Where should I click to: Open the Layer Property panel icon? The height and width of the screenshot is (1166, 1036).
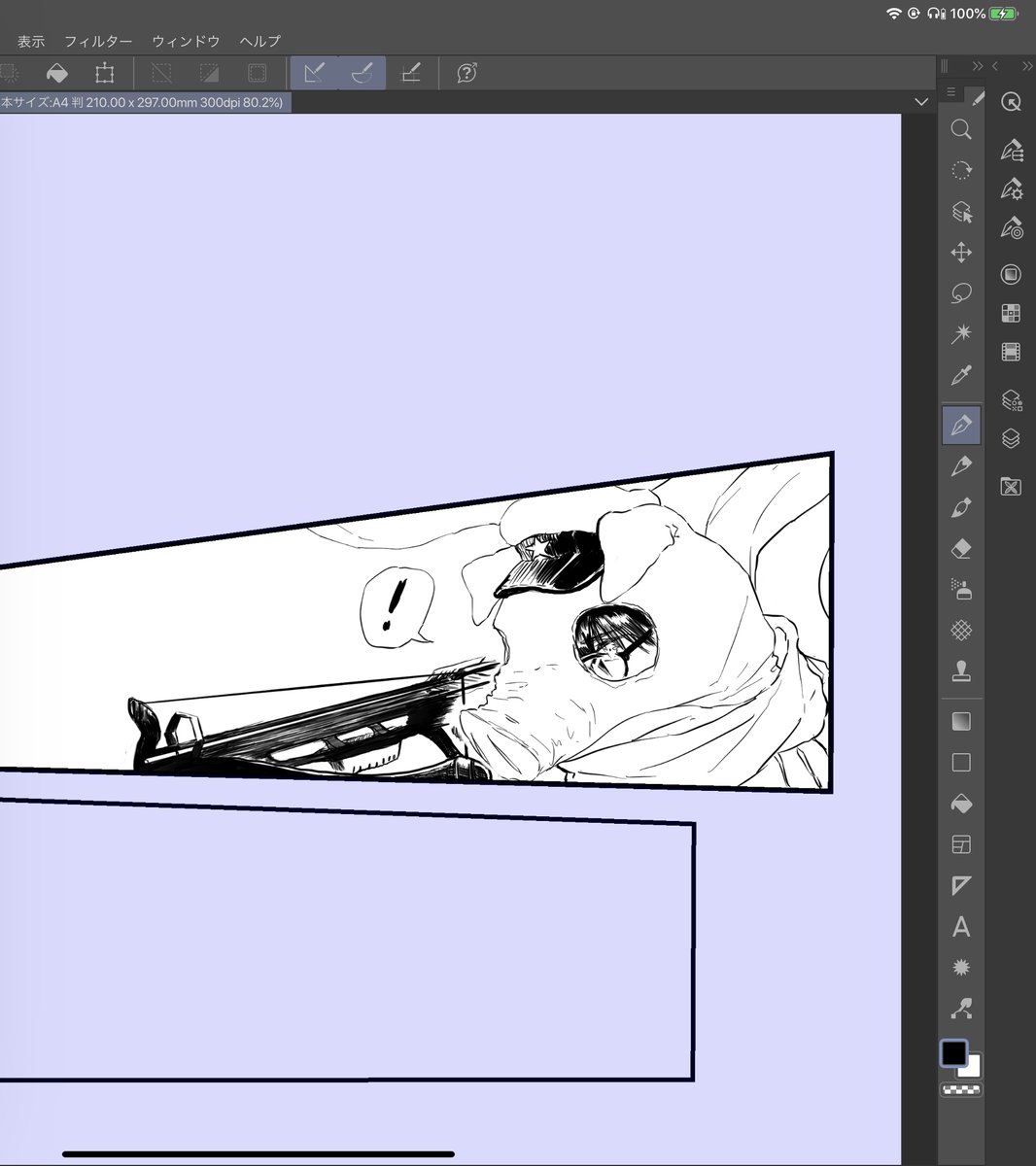1011,399
